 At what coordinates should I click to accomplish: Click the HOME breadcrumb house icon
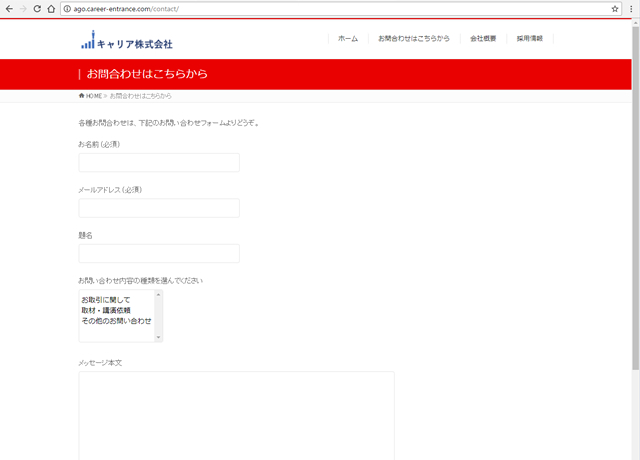point(82,96)
